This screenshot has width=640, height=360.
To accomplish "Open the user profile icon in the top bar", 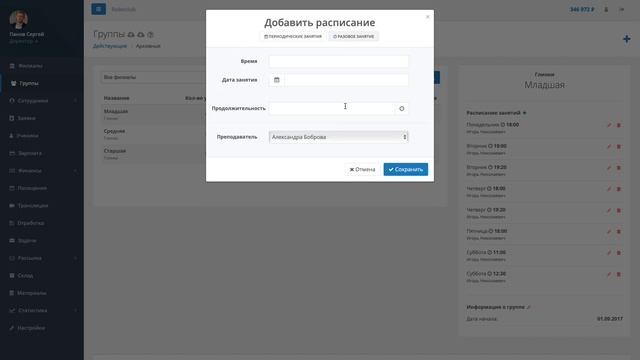I will pyautogui.click(x=606, y=9).
